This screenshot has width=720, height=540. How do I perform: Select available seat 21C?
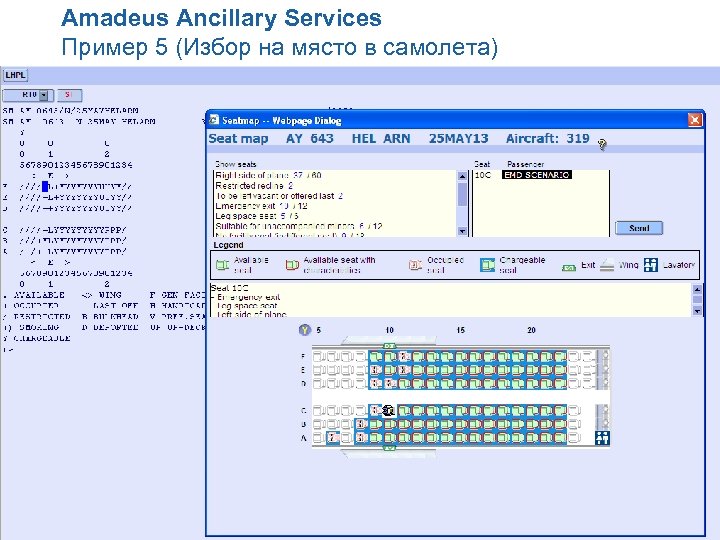click(546, 411)
